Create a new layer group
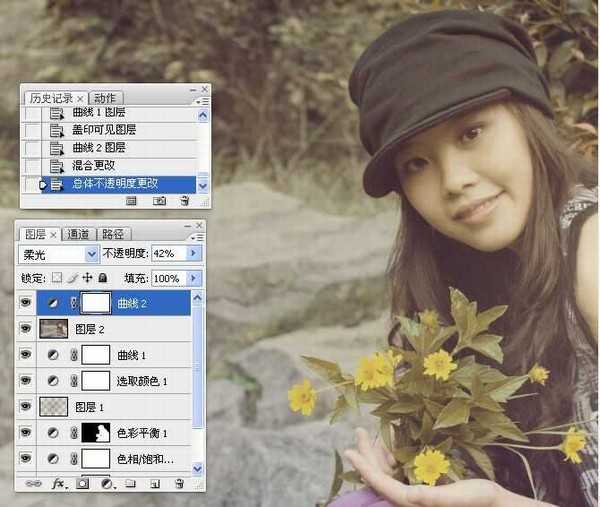 click(130, 483)
